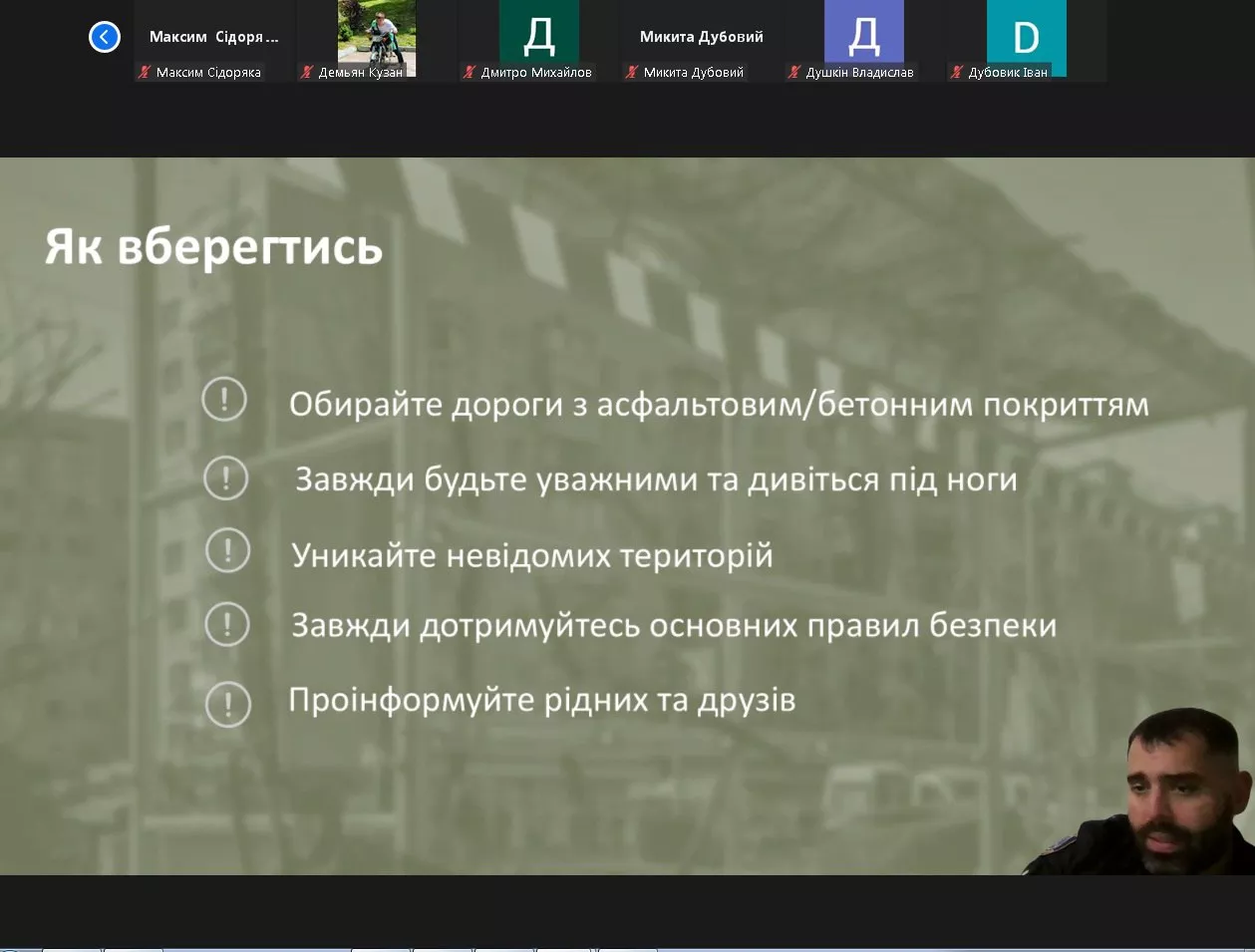The image size is (1255, 952).
Task: Click muted mic icon beside Максим Сідоряка
Action: point(145,72)
